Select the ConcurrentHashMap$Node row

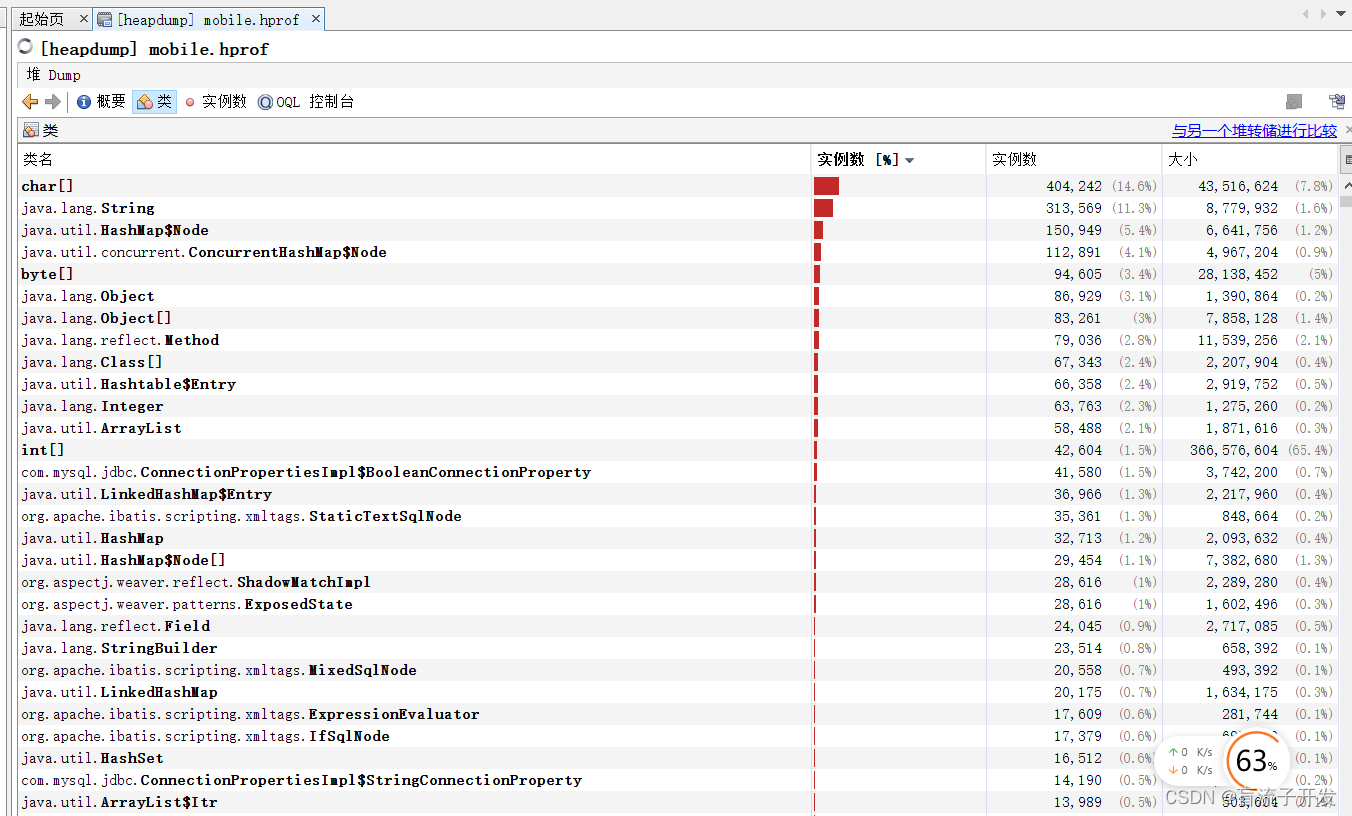click(677, 252)
